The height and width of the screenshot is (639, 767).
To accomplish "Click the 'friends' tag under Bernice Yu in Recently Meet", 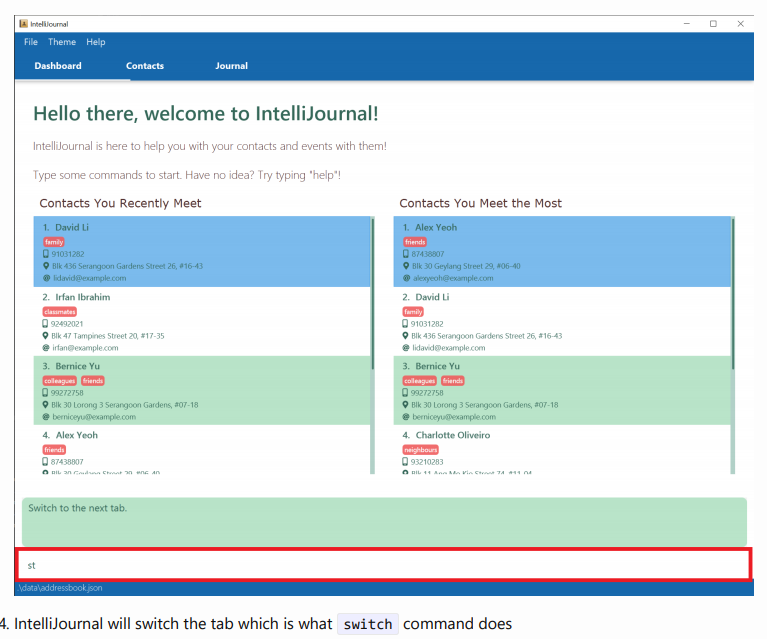I will (x=93, y=381).
